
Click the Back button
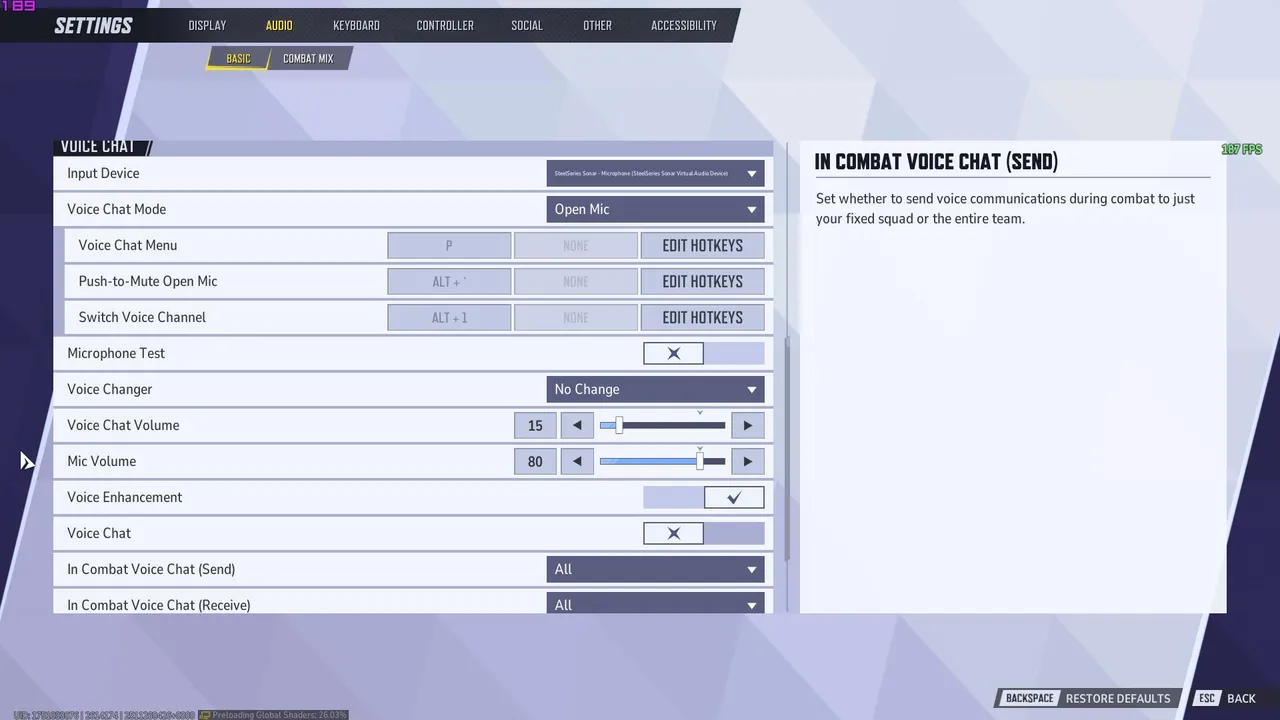click(x=1241, y=698)
